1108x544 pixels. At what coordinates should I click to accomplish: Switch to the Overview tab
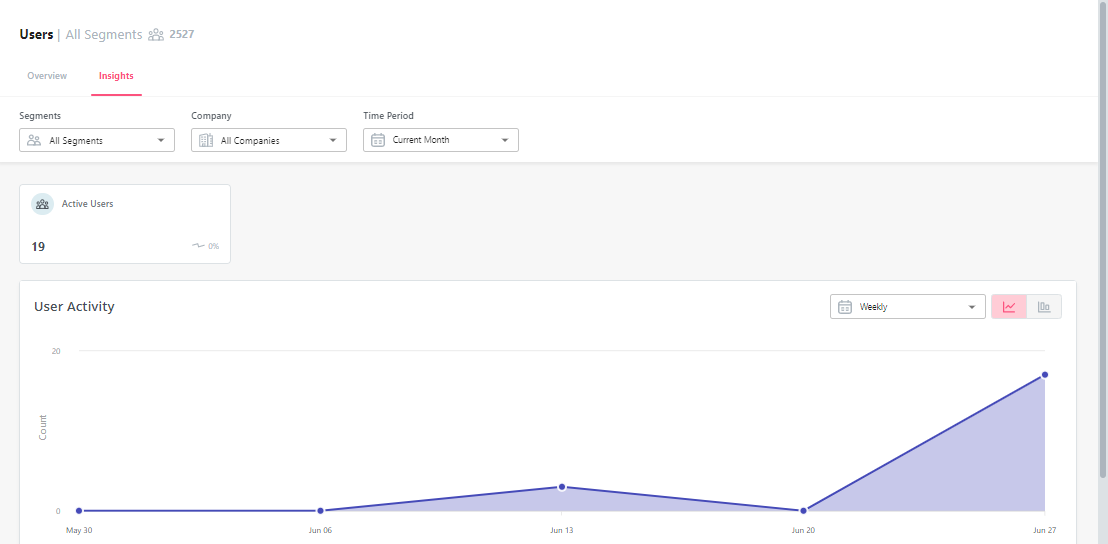[47, 76]
